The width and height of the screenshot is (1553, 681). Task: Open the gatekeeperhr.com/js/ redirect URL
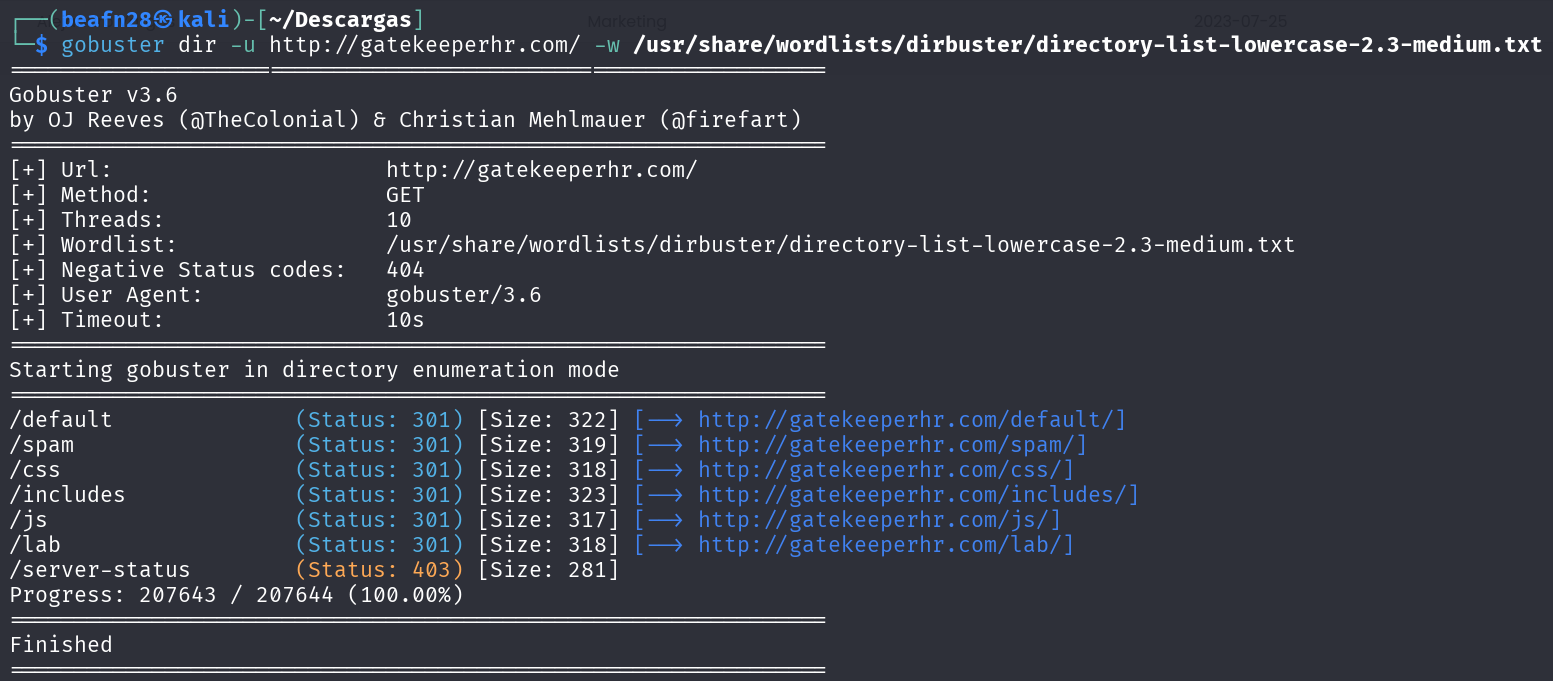pyautogui.click(x=879, y=520)
